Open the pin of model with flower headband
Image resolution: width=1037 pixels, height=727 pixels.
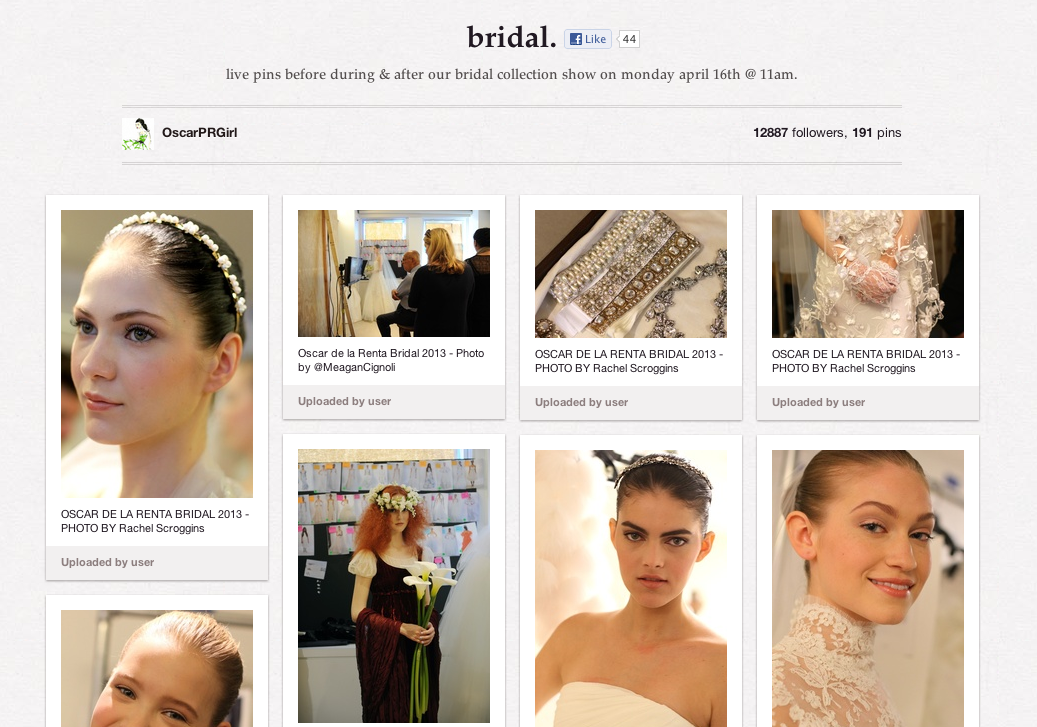(157, 353)
